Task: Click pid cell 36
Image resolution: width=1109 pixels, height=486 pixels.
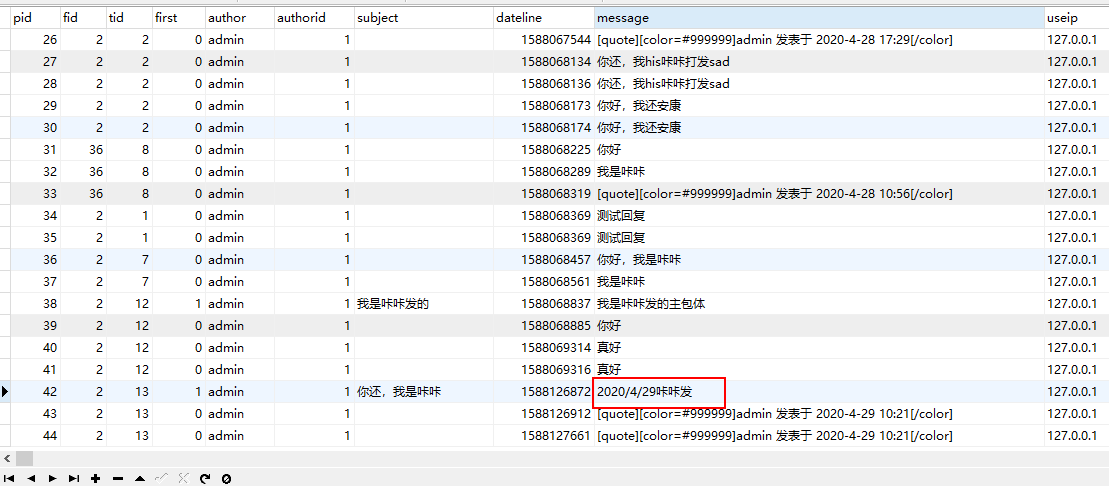Action: 35,260
